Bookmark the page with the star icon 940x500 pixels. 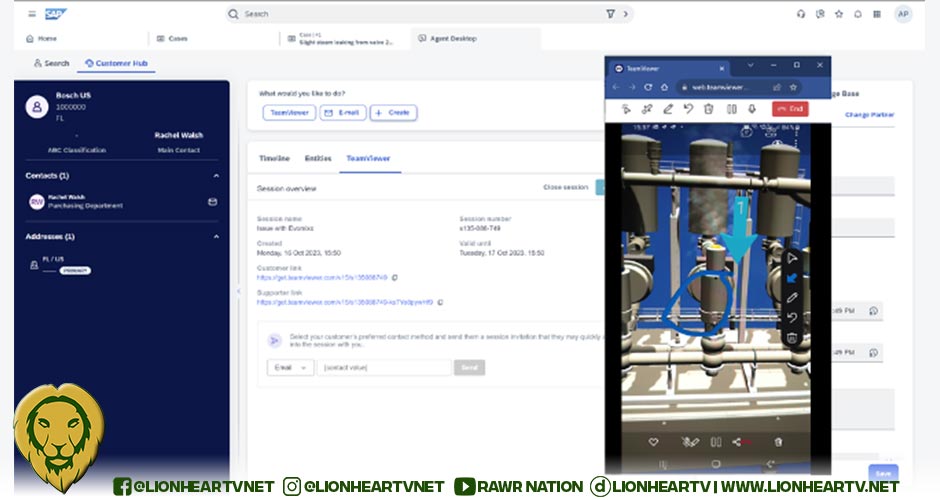(793, 87)
